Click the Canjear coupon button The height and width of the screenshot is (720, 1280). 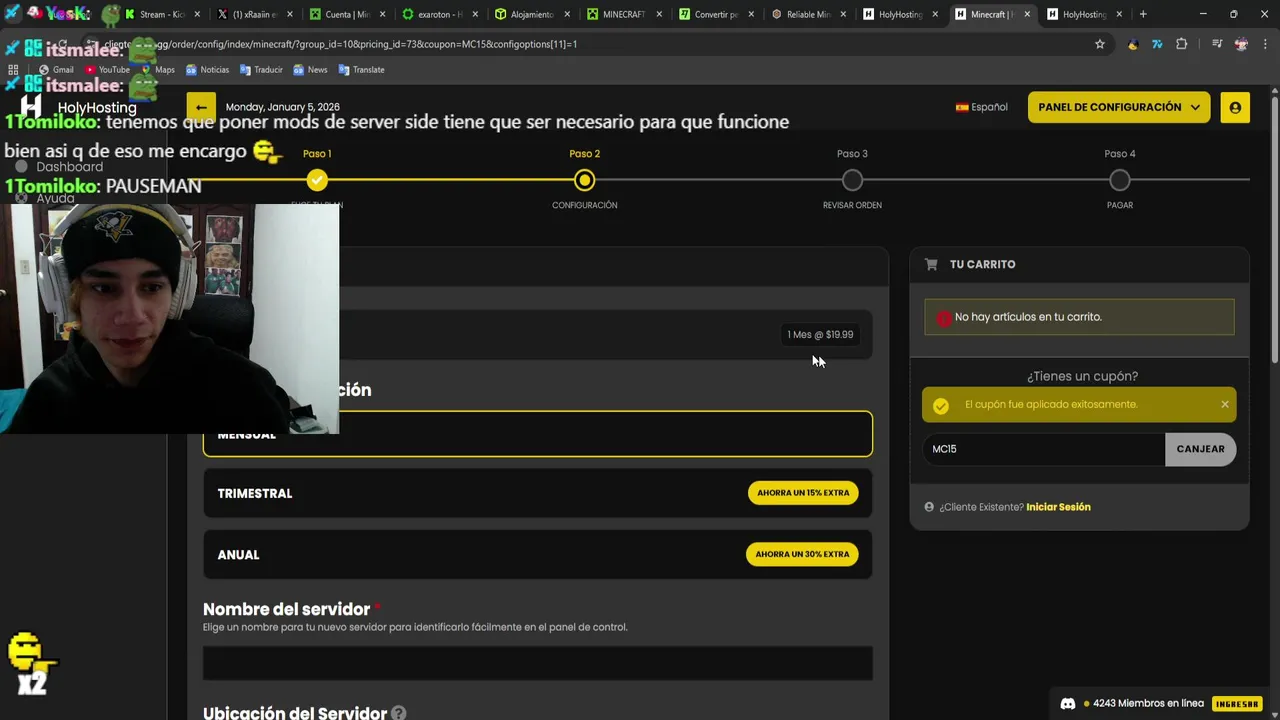(1200, 449)
